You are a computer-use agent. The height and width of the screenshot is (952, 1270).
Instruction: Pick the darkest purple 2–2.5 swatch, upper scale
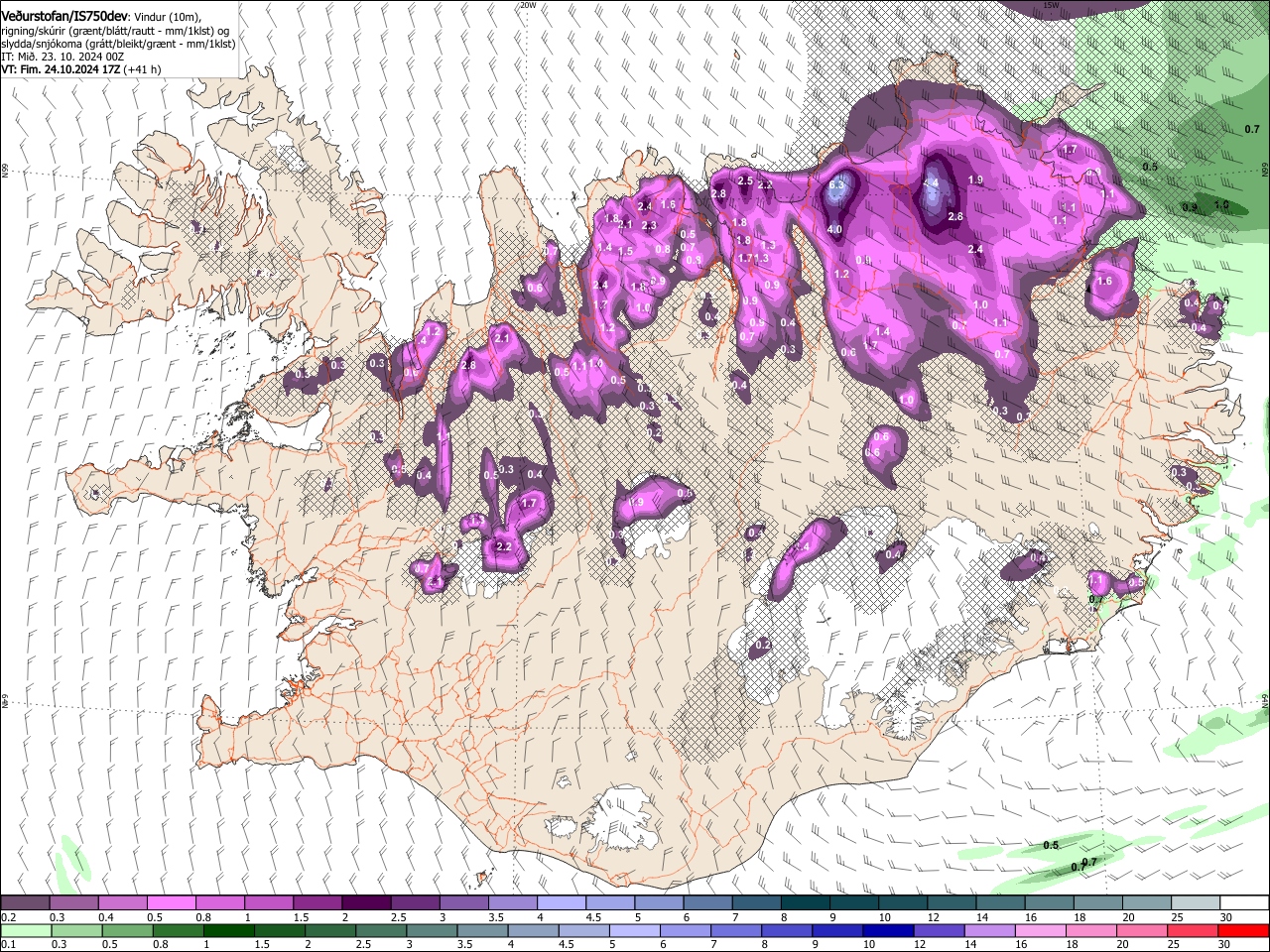(365, 902)
